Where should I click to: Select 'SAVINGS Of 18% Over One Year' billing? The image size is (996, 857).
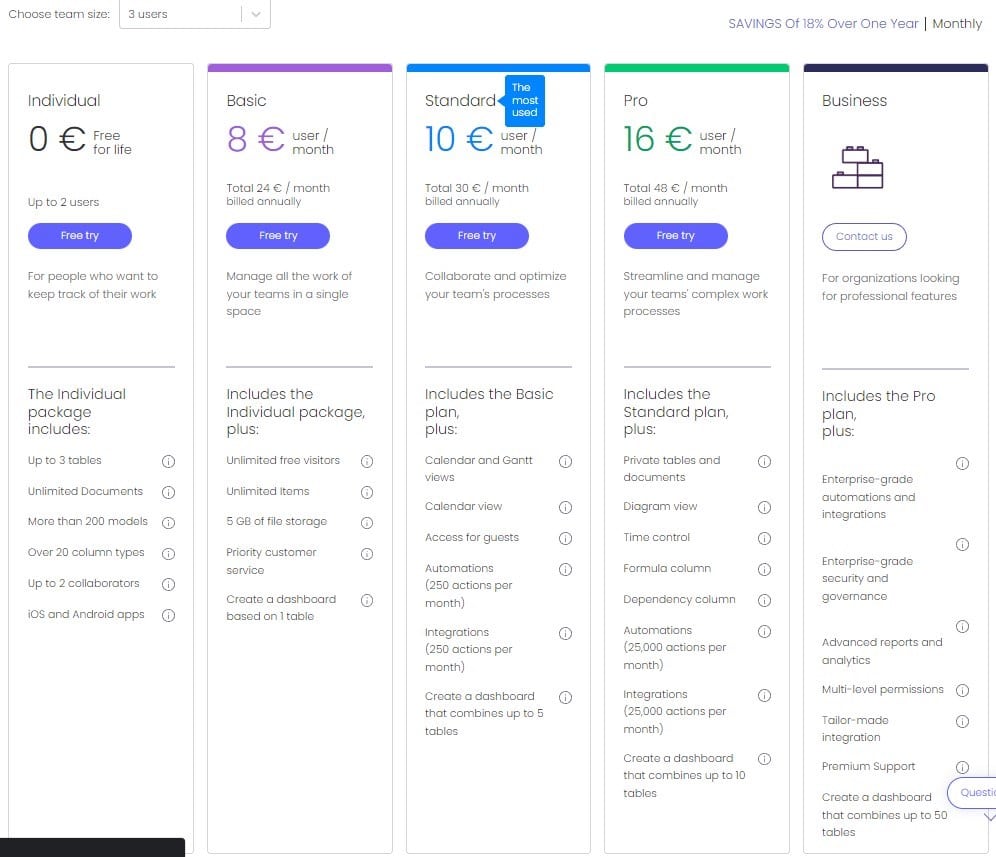pos(823,24)
